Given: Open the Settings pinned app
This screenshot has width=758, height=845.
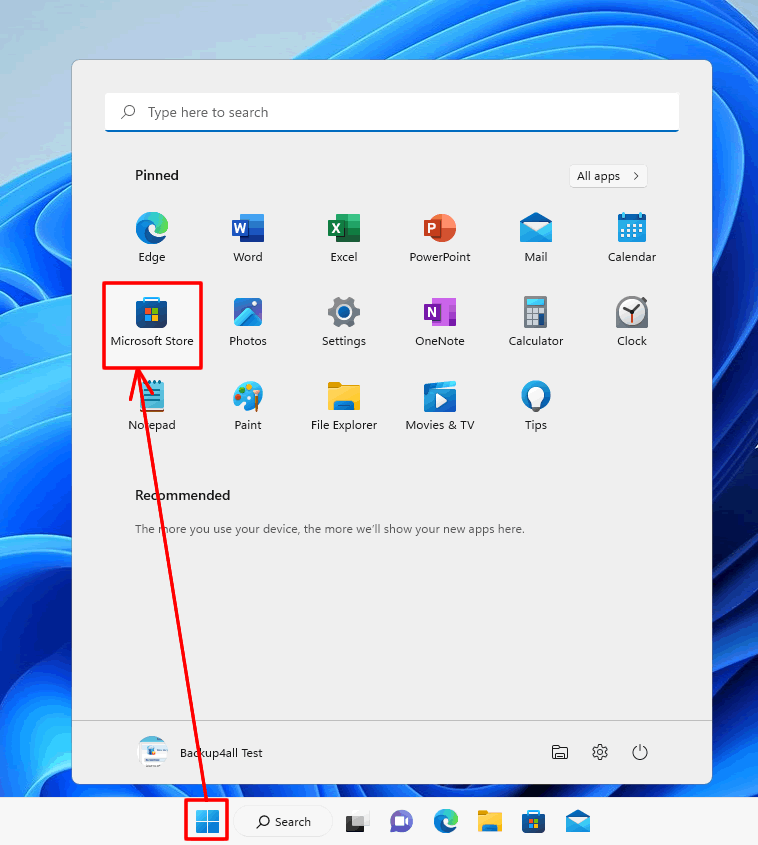Looking at the screenshot, I should click(344, 322).
